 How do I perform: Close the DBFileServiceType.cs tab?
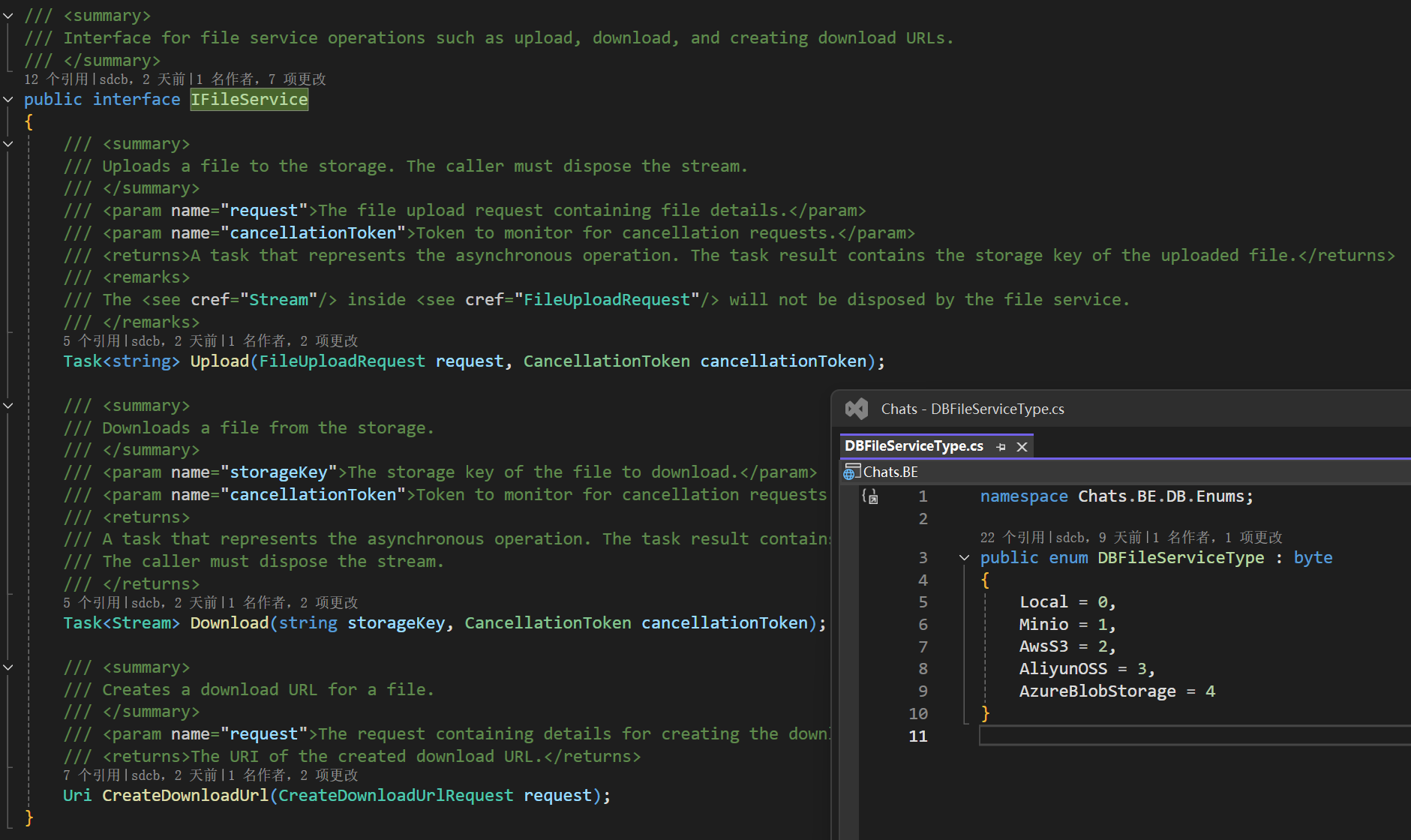tap(1022, 447)
